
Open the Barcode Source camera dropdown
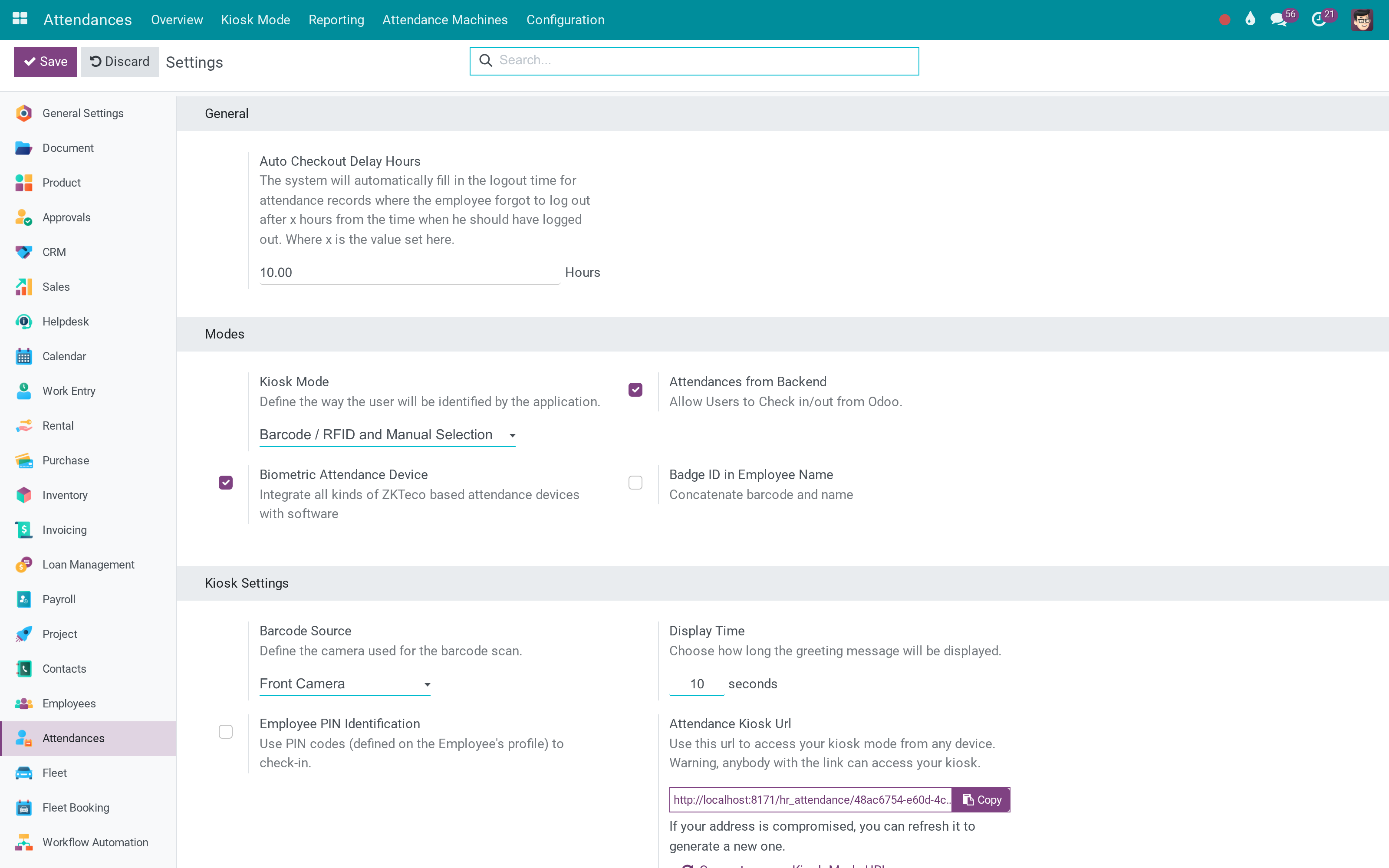[x=345, y=684]
